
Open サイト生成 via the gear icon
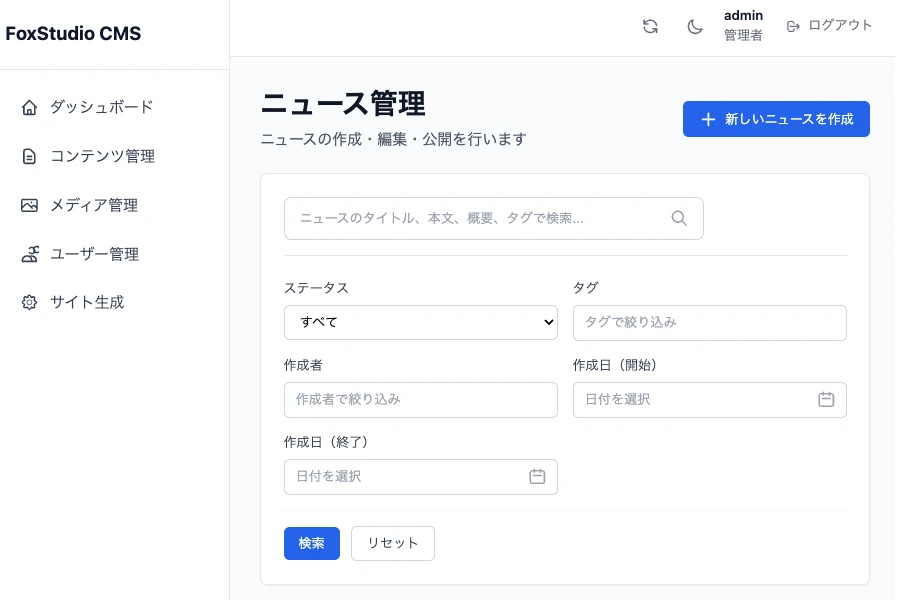29,302
